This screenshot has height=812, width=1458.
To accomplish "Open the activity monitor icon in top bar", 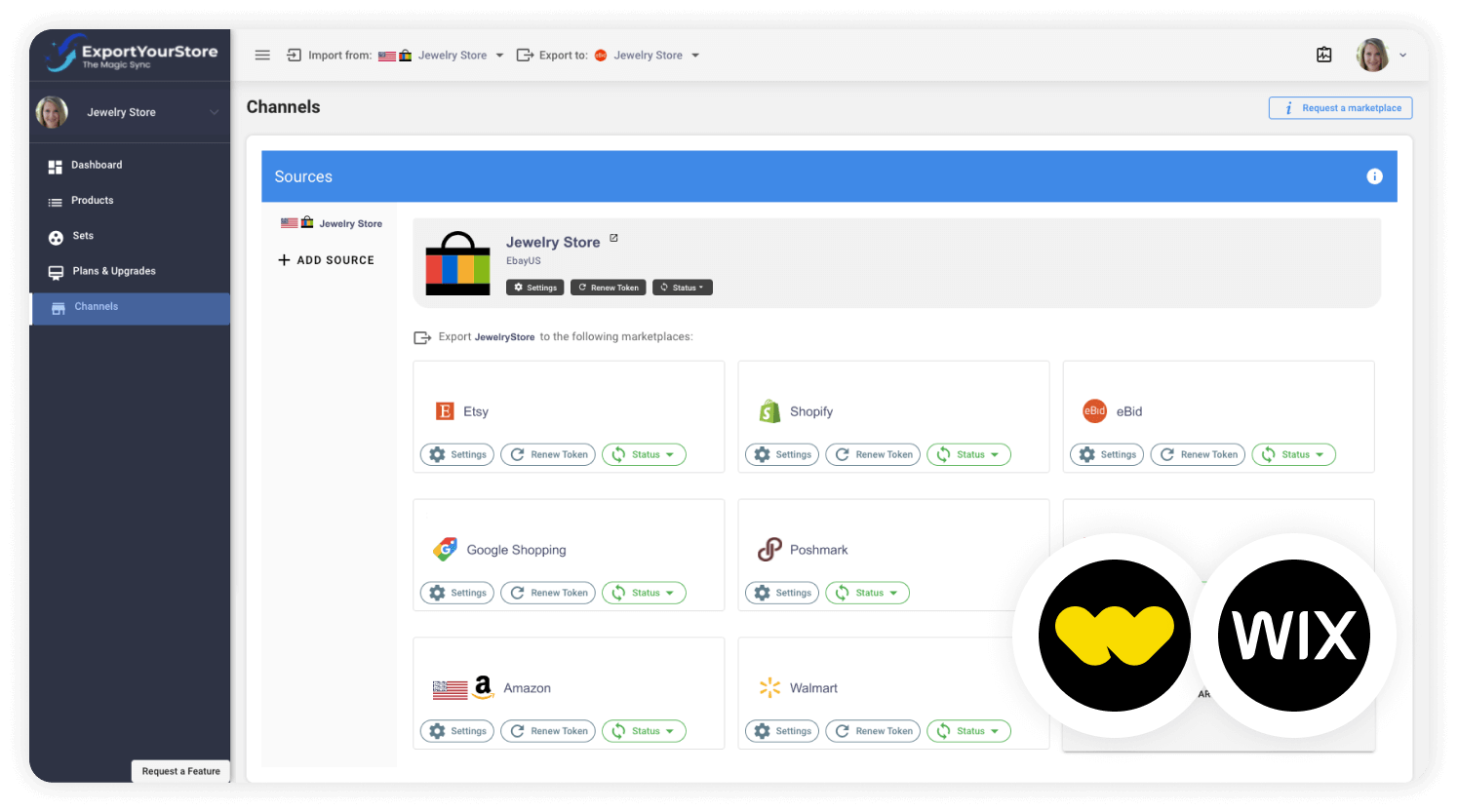I will coord(1324,55).
